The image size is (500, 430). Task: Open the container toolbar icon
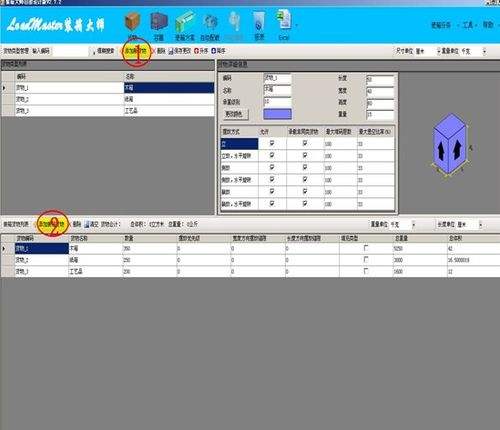point(159,22)
